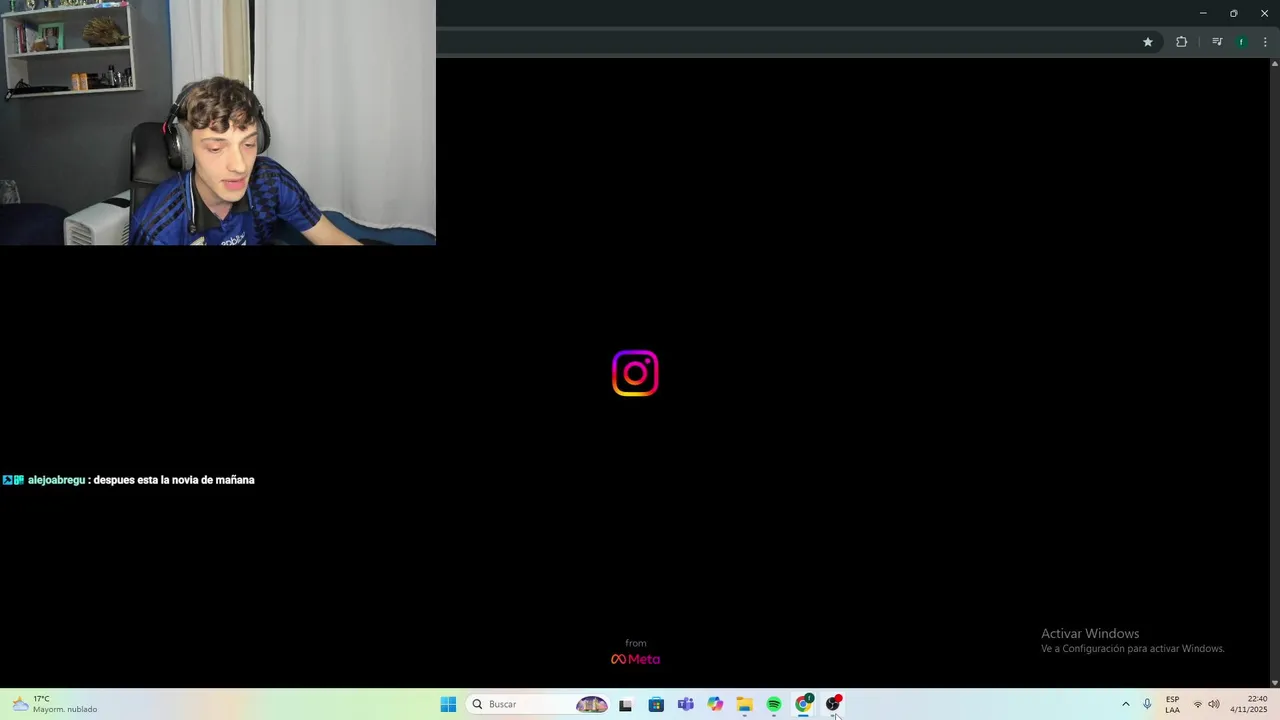Viewport: 1280px width, 720px height.
Task: Select Chrome icon in the taskbar
Action: point(803,704)
